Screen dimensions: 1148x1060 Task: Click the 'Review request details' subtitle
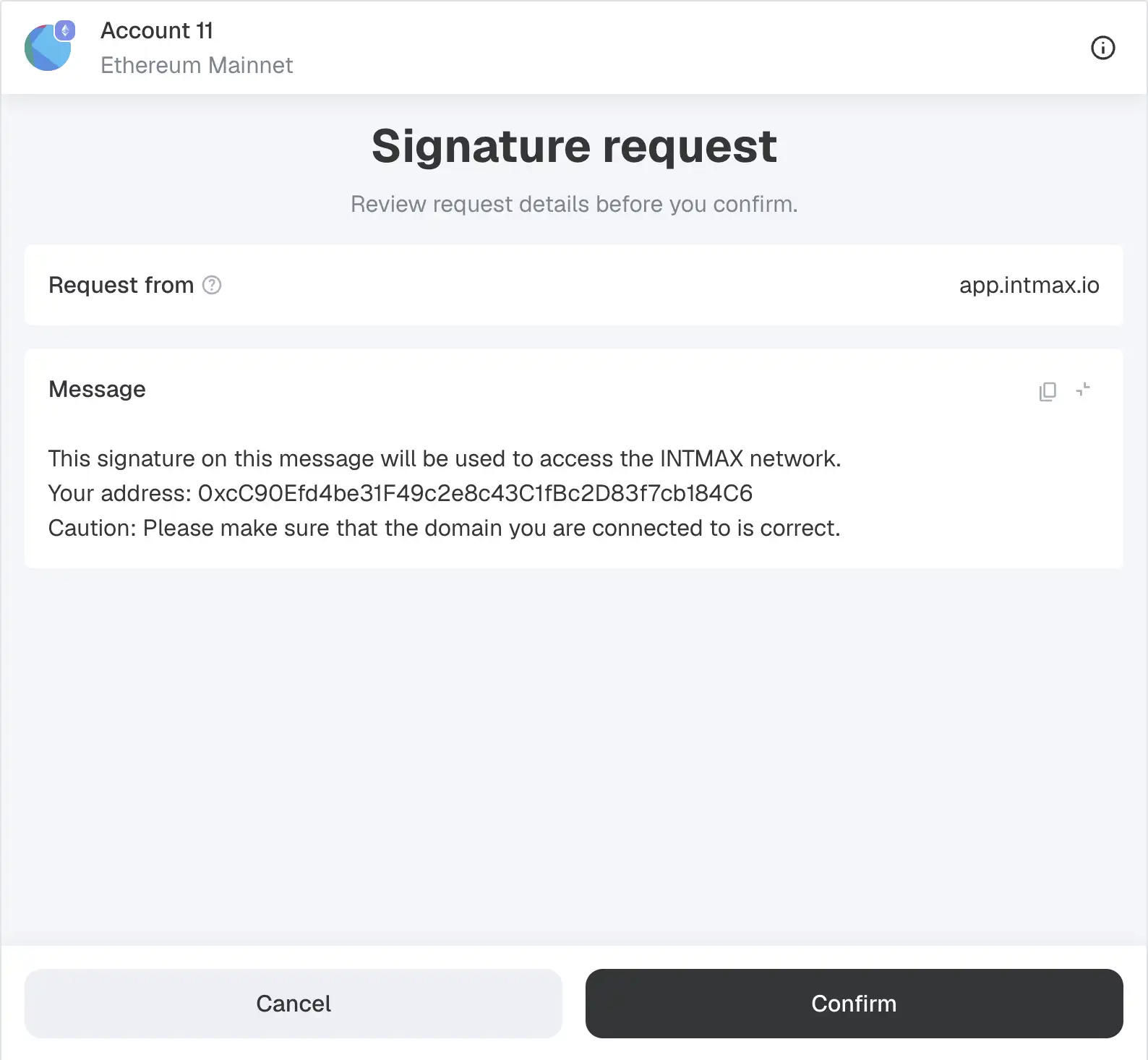point(574,205)
